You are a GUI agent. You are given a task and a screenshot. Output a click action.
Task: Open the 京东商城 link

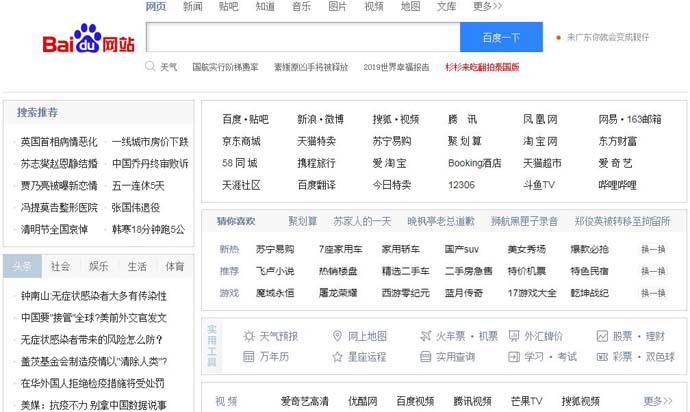pos(241,141)
